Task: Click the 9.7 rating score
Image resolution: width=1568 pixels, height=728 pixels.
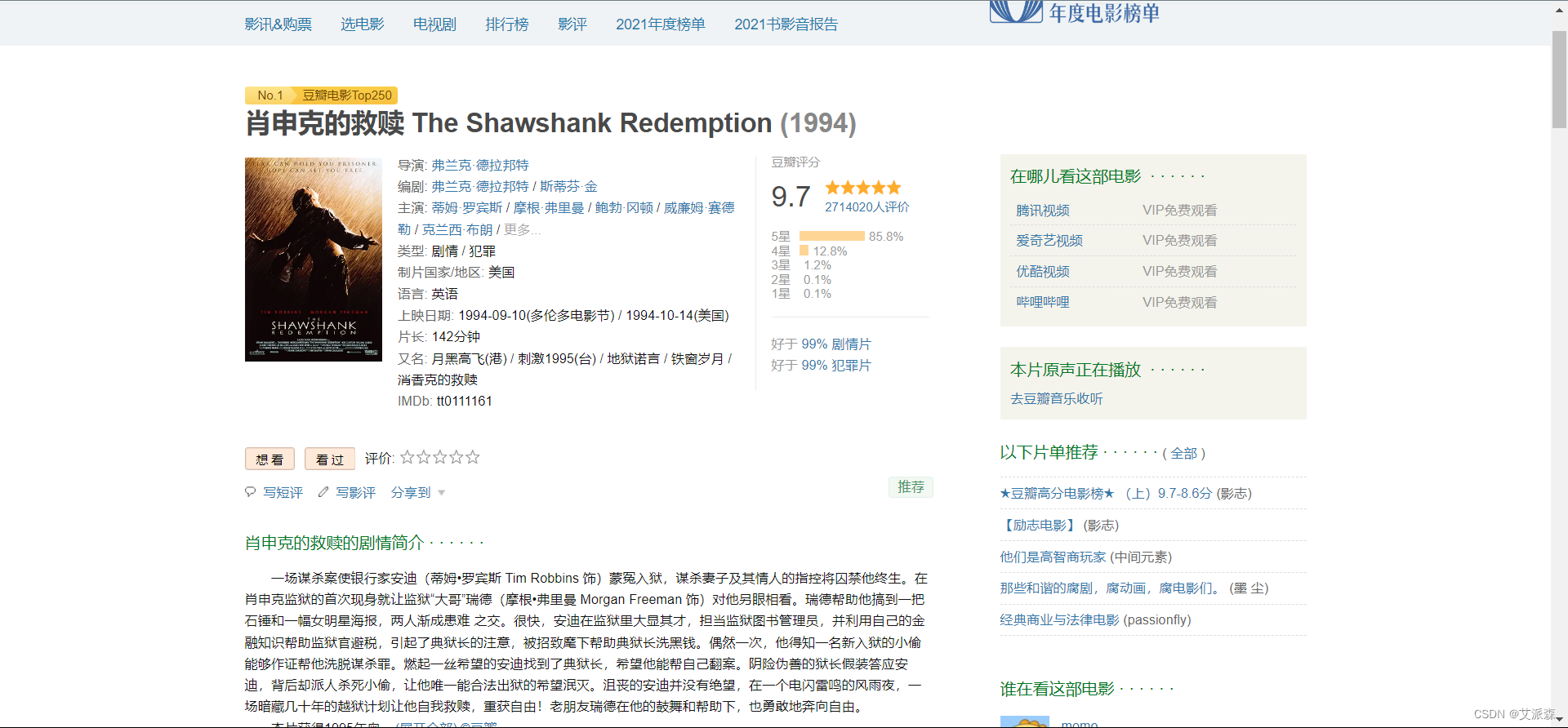Action: pos(791,197)
